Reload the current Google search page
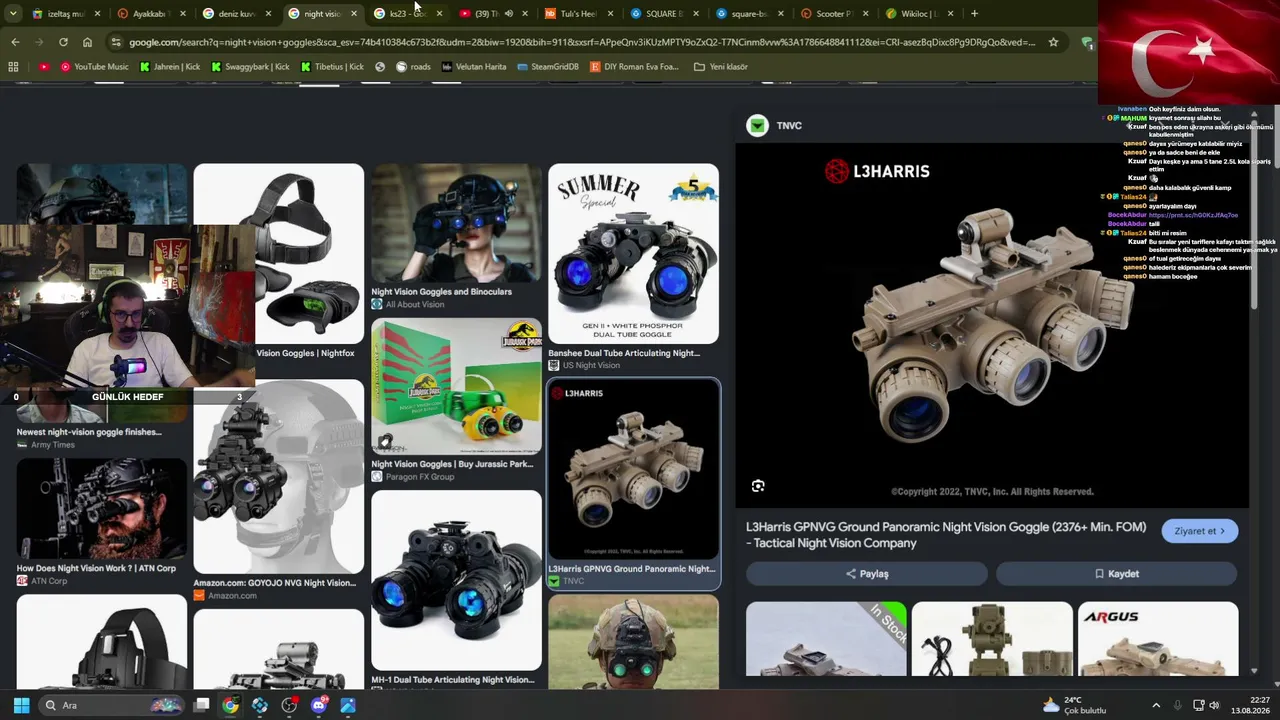The height and width of the screenshot is (720, 1280). point(63,42)
